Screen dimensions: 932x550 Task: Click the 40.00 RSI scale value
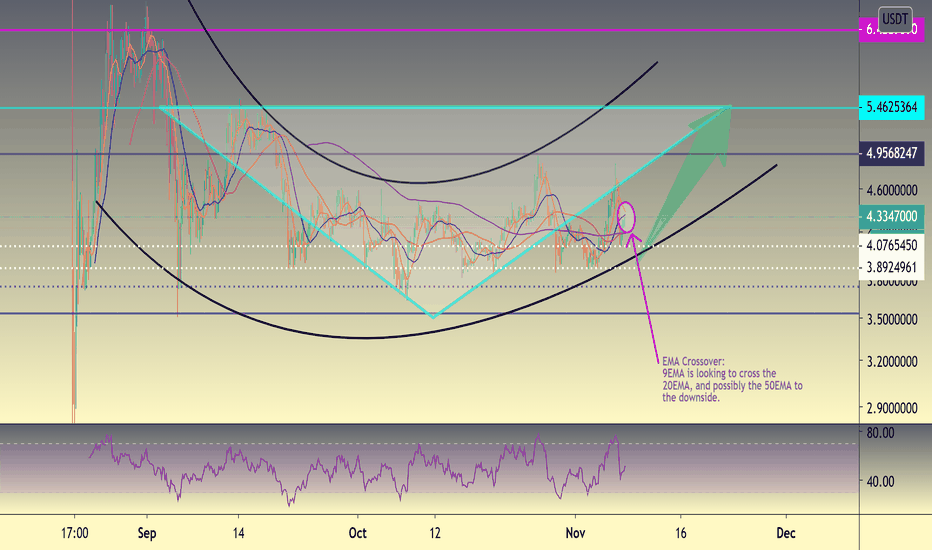coord(880,481)
